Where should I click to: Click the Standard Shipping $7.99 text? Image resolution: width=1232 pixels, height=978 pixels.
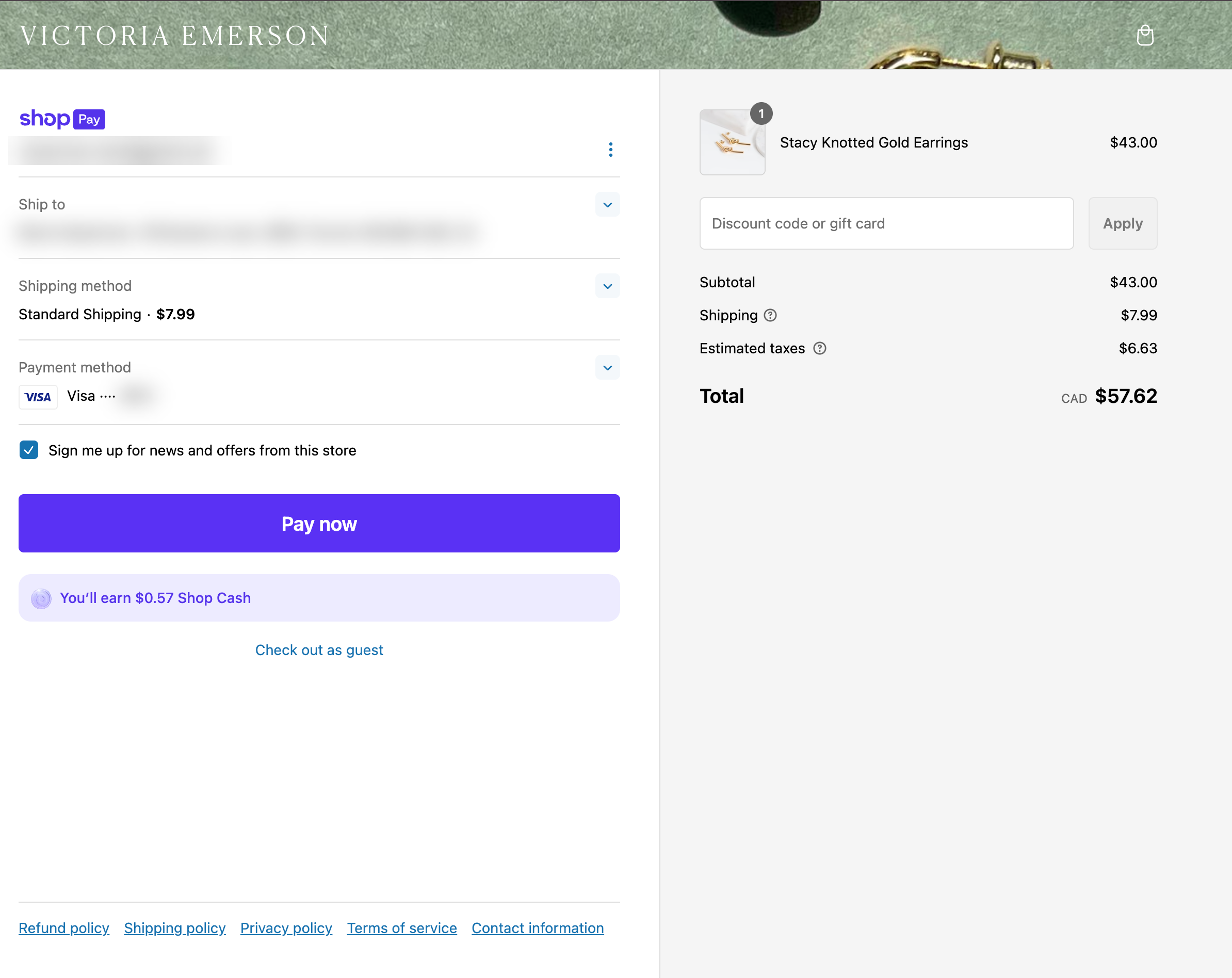pos(107,315)
